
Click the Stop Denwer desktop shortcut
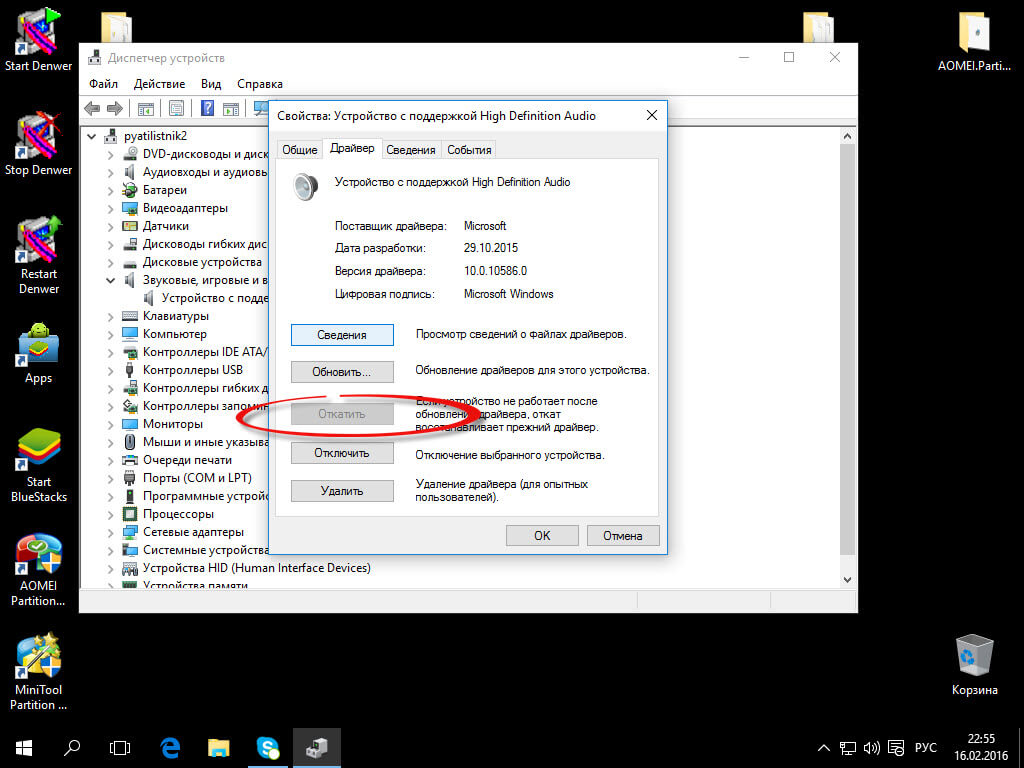tap(38, 144)
